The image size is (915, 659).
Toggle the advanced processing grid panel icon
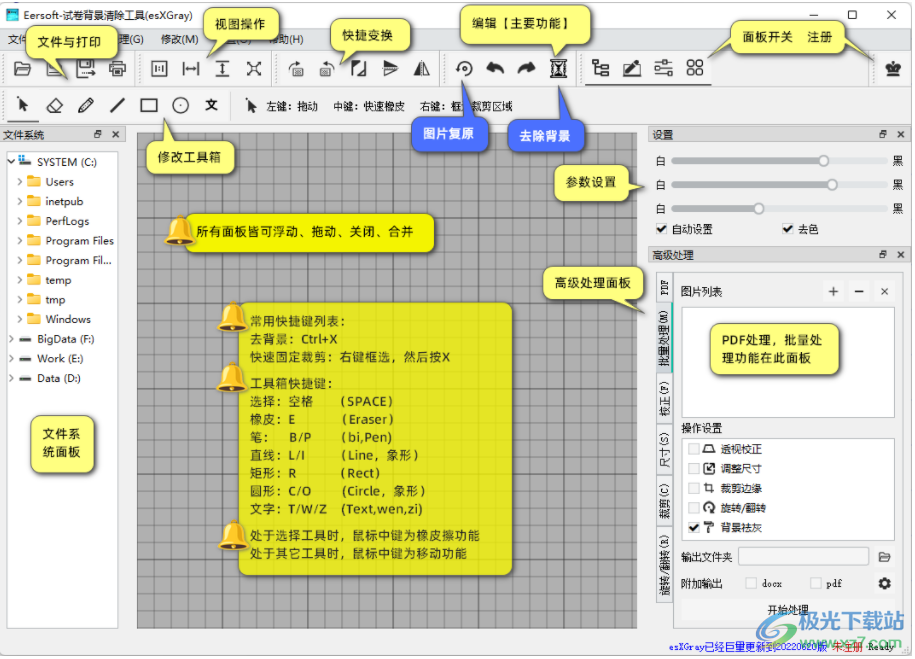point(694,68)
